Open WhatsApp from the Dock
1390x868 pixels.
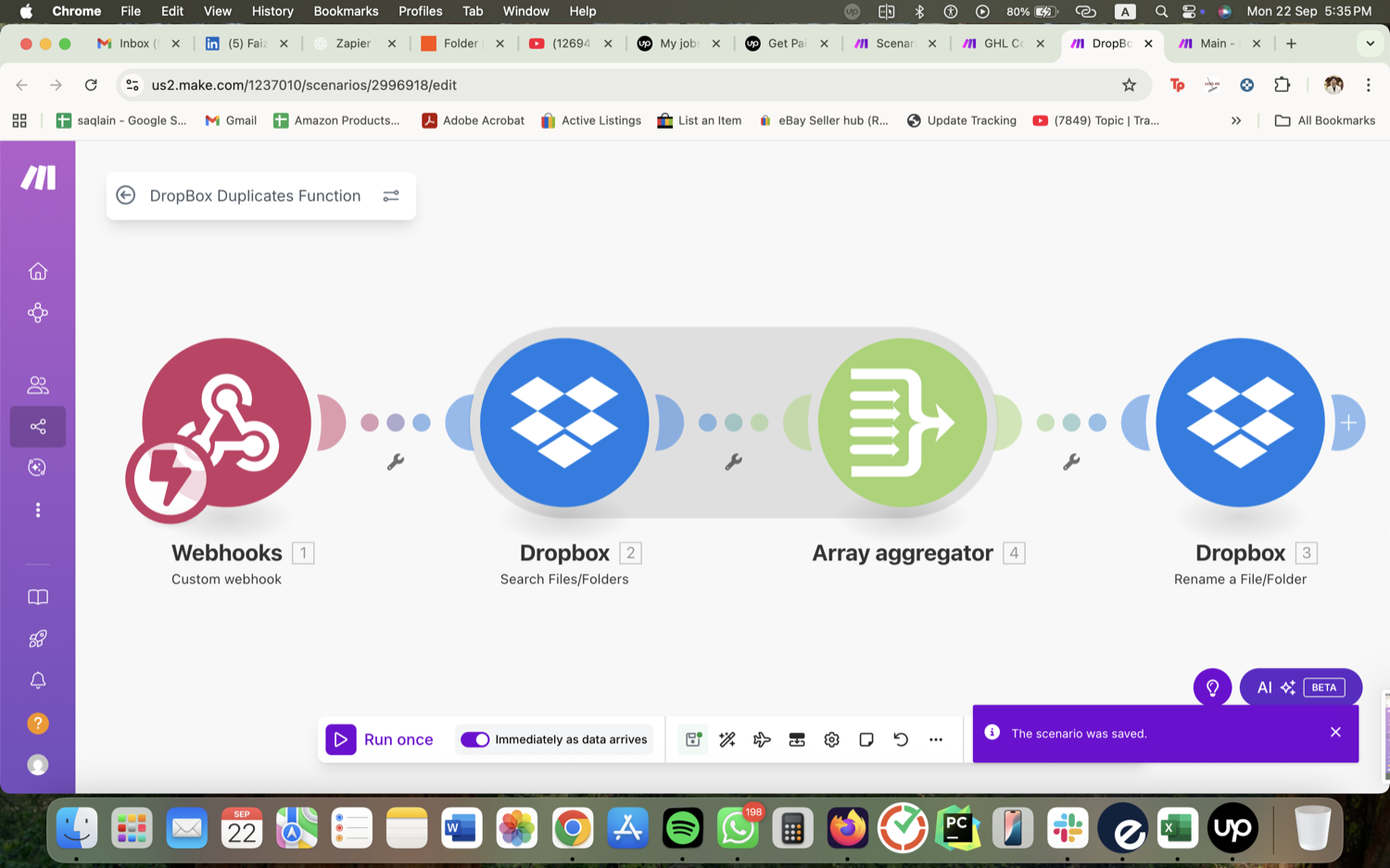(x=738, y=828)
